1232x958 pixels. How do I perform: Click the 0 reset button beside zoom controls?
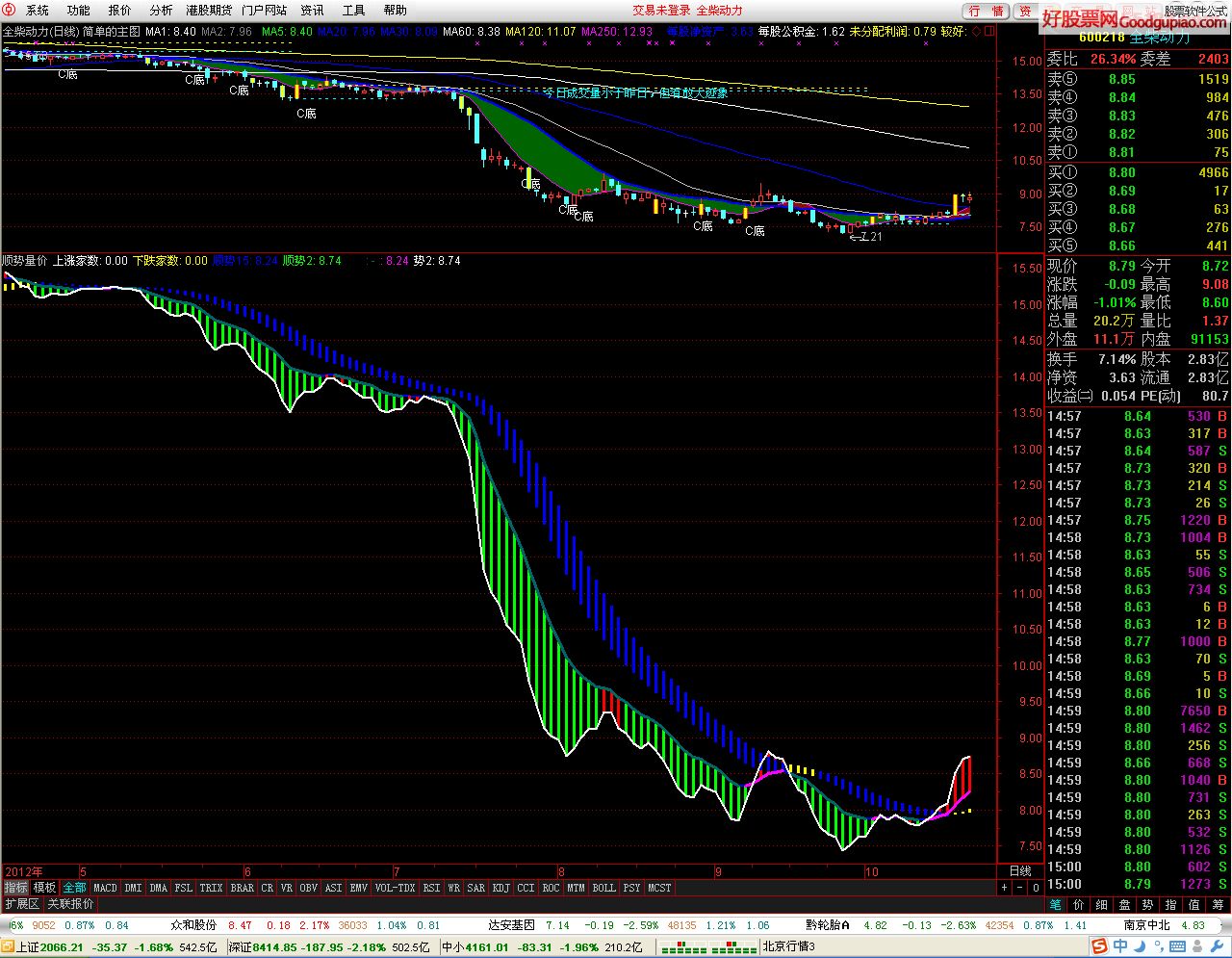point(1036,888)
